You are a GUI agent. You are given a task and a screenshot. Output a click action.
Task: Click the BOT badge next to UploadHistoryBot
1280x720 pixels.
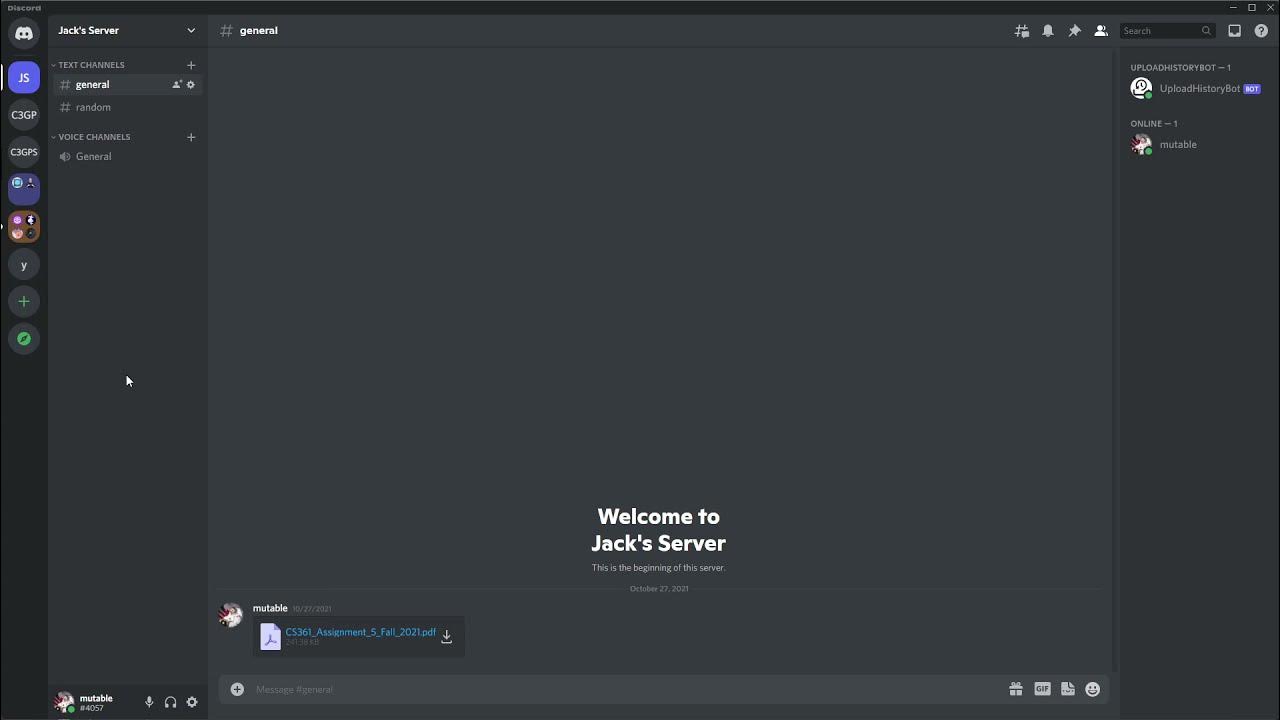pos(1252,89)
